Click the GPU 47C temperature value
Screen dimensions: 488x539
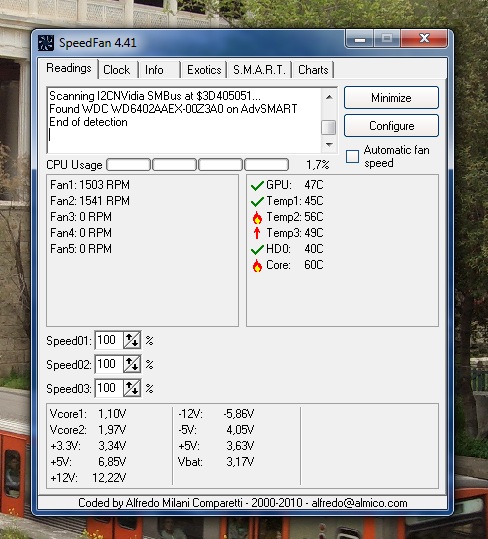(314, 185)
